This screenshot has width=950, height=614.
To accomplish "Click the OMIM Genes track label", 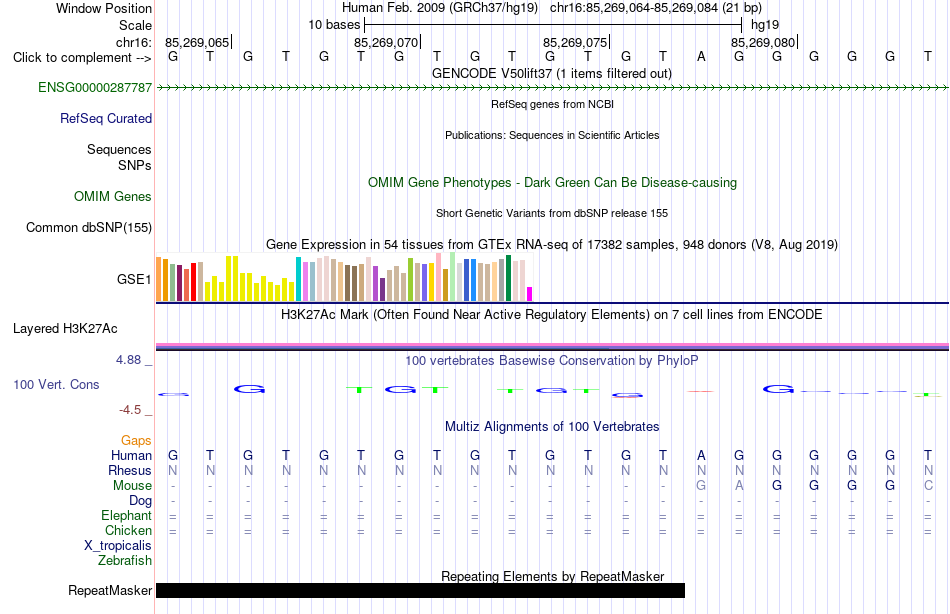I will pyautogui.click(x=113, y=197).
